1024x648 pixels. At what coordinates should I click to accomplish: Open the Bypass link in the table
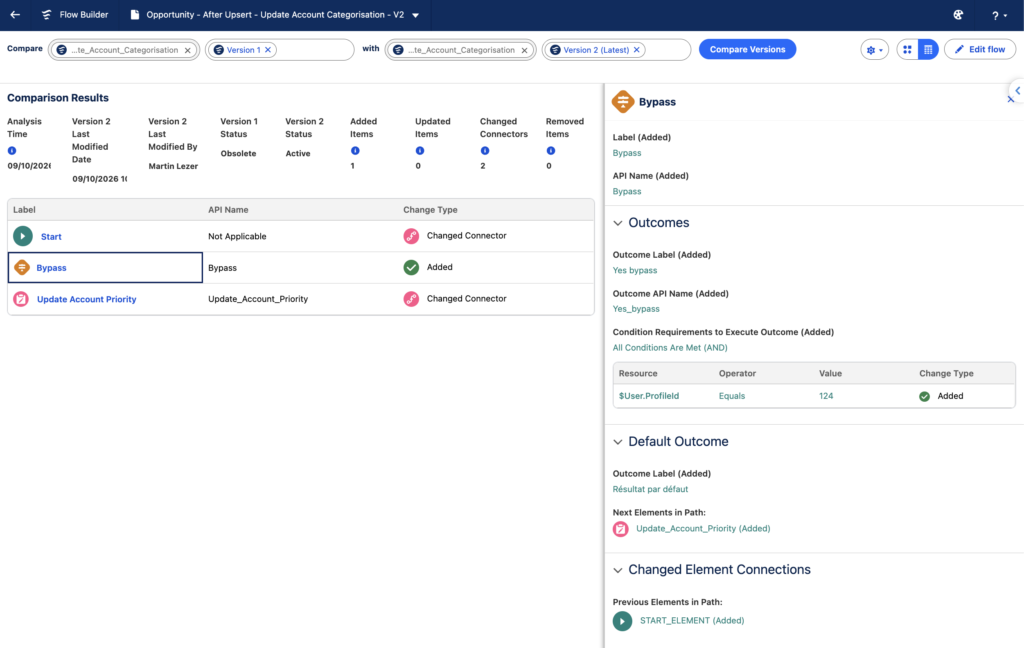click(x=52, y=268)
